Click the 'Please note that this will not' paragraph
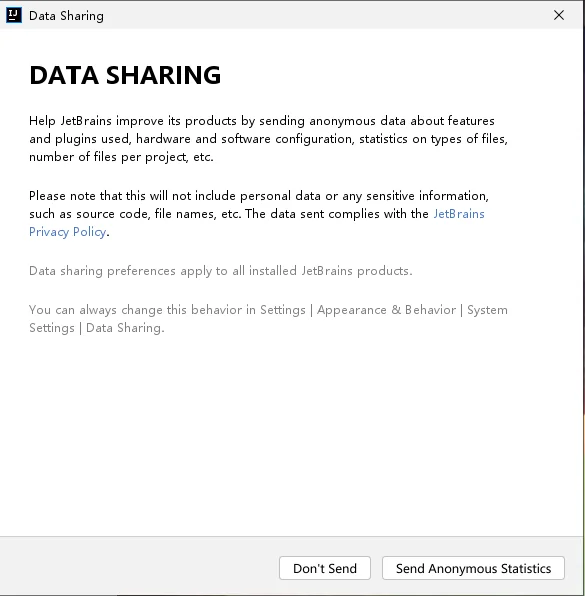 click(x=259, y=214)
